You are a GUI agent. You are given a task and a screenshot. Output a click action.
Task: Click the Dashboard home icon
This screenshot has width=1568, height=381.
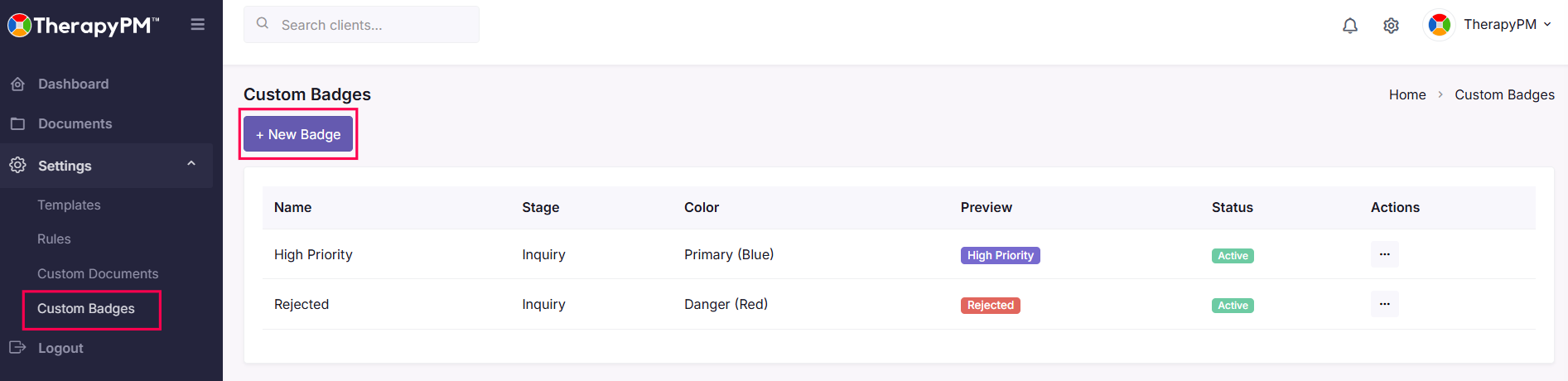(17, 84)
